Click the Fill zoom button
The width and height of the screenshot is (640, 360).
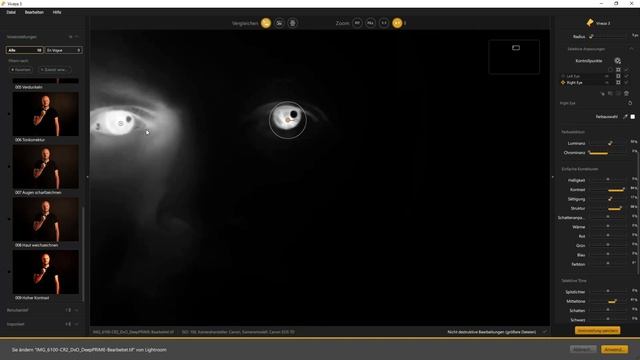(x=371, y=23)
